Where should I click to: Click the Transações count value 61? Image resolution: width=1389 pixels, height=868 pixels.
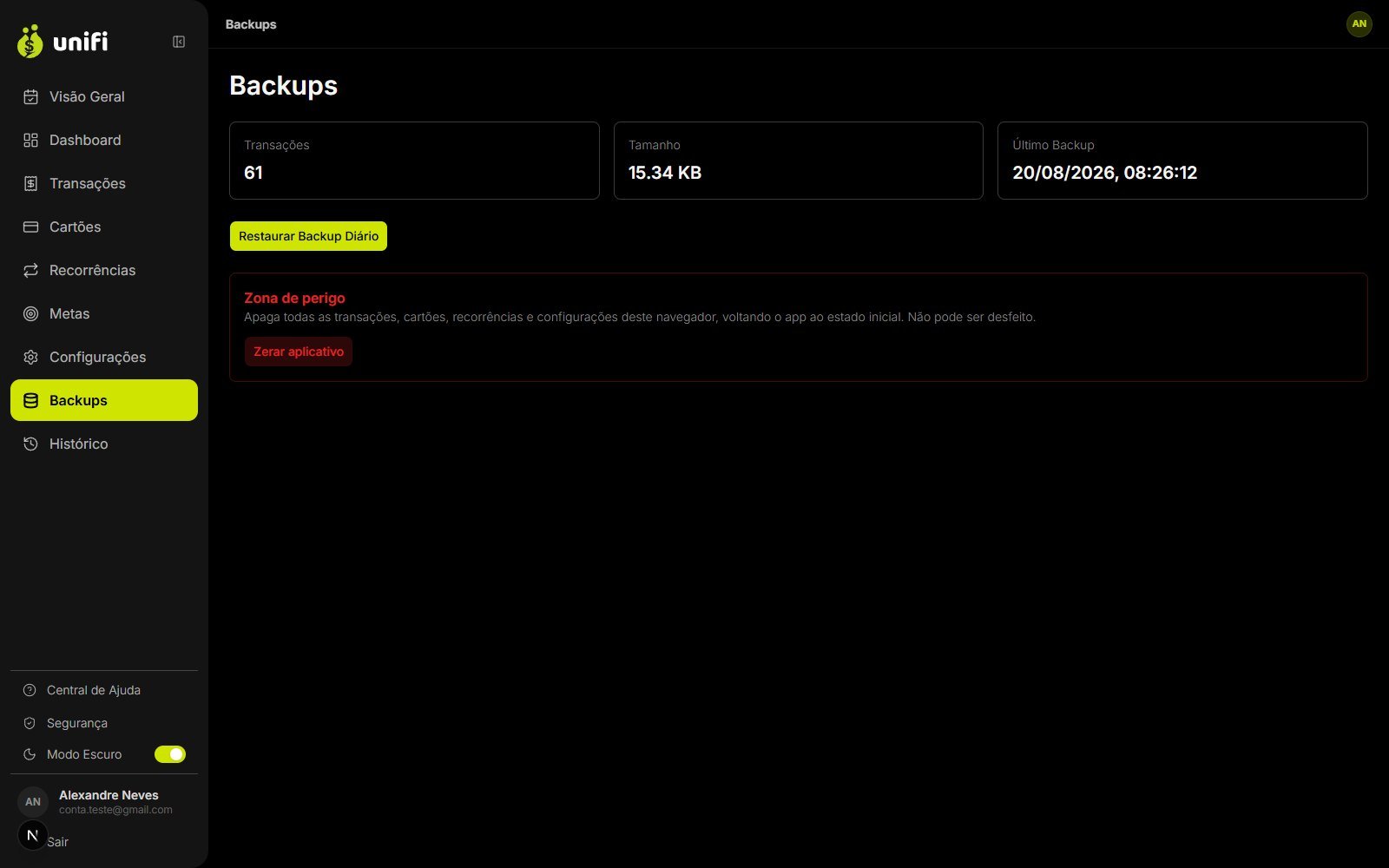pos(253,173)
